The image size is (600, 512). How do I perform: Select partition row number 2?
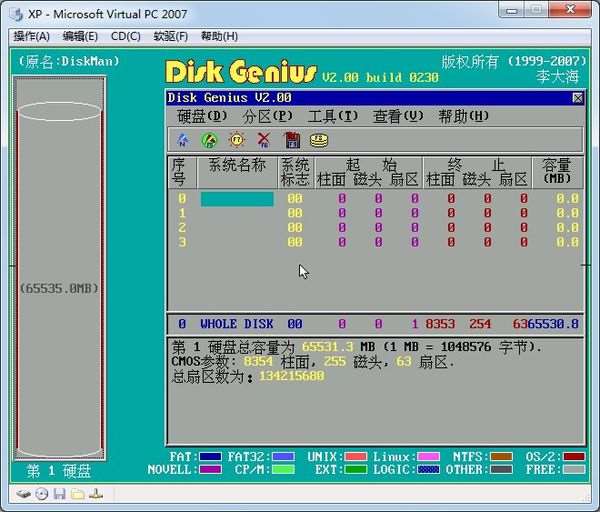click(377, 228)
